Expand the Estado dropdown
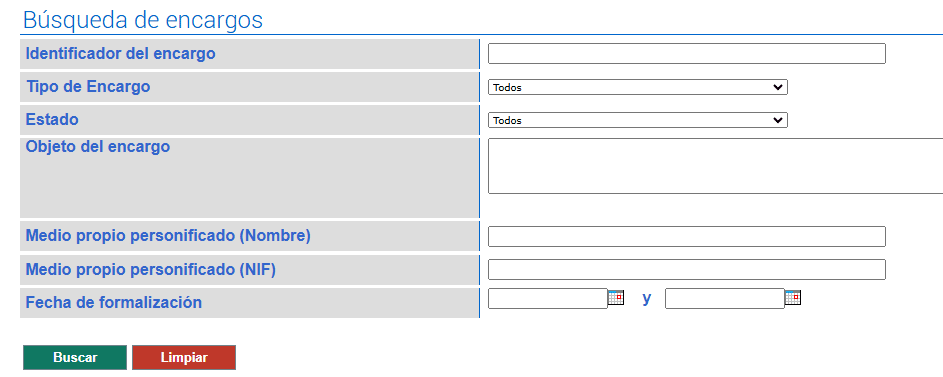The width and height of the screenshot is (943, 377). (x=637, y=120)
